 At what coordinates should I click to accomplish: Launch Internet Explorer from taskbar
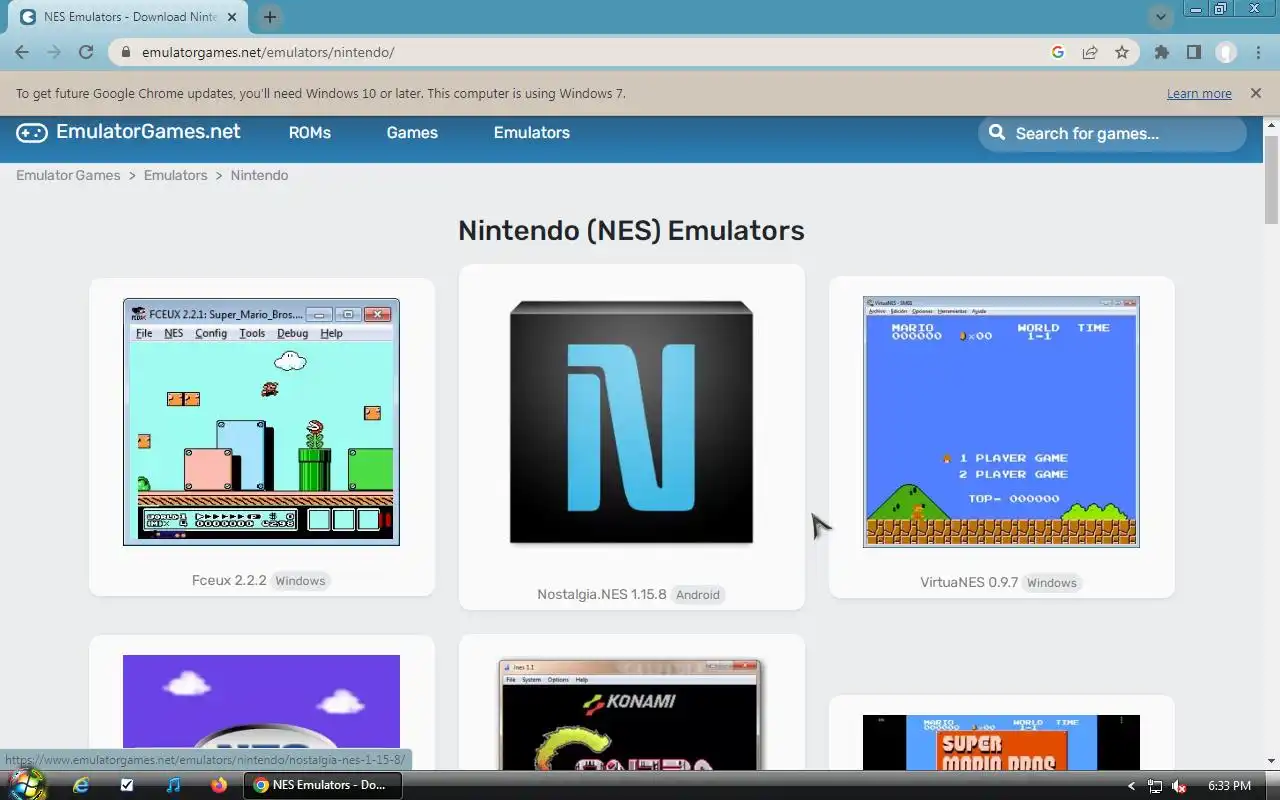(x=81, y=785)
